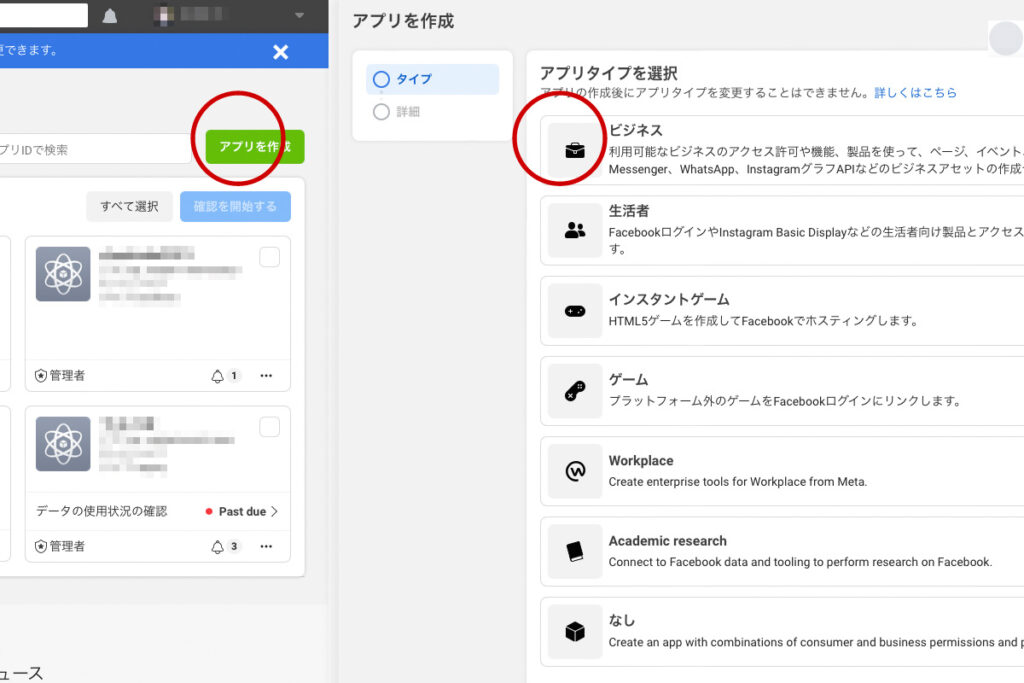1024x683 pixels.
Task: Choose the Workplace logo icon
Action: pyautogui.click(x=575, y=471)
